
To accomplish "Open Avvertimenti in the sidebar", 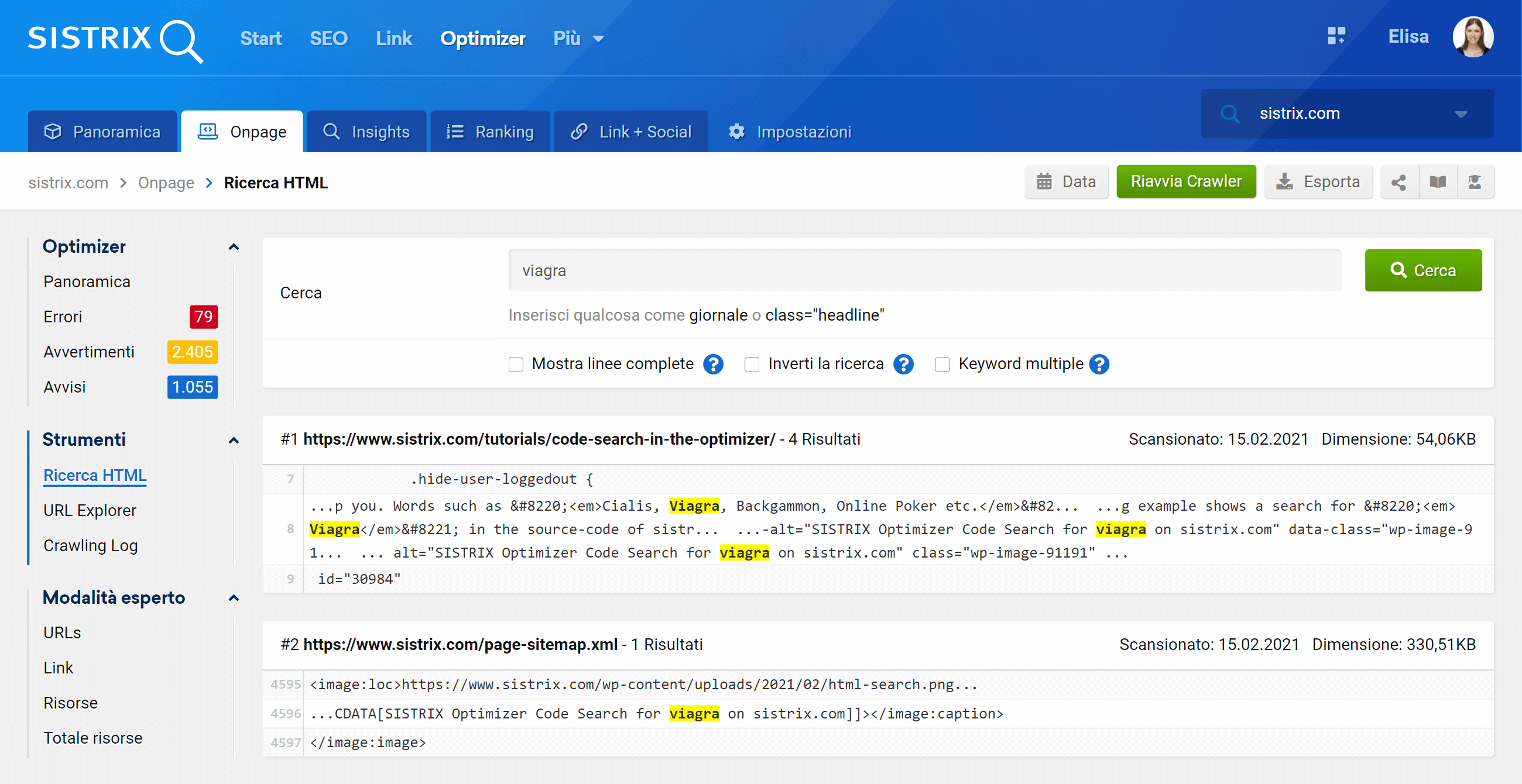I will [88, 352].
